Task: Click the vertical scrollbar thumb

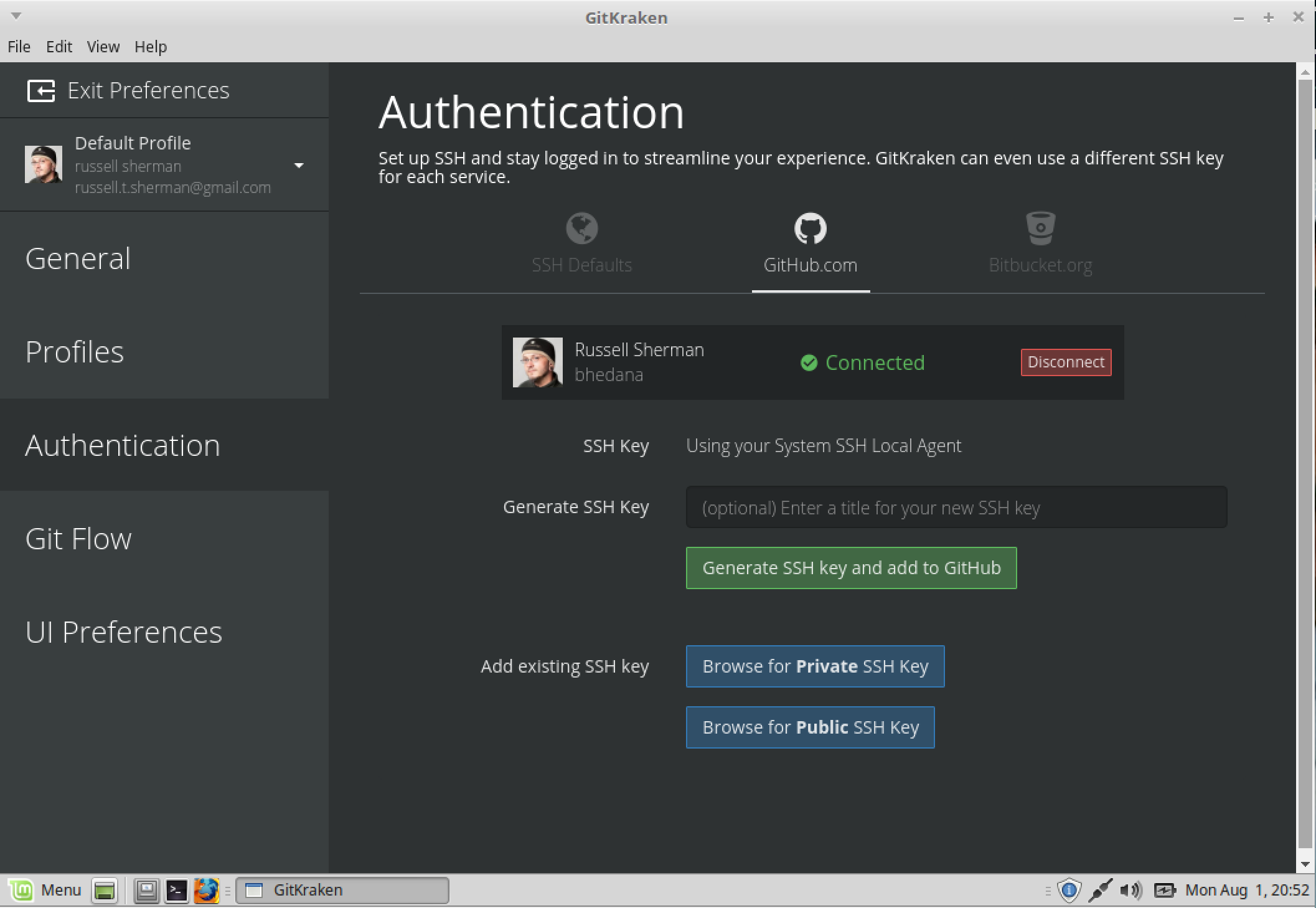Action: (x=1305, y=464)
